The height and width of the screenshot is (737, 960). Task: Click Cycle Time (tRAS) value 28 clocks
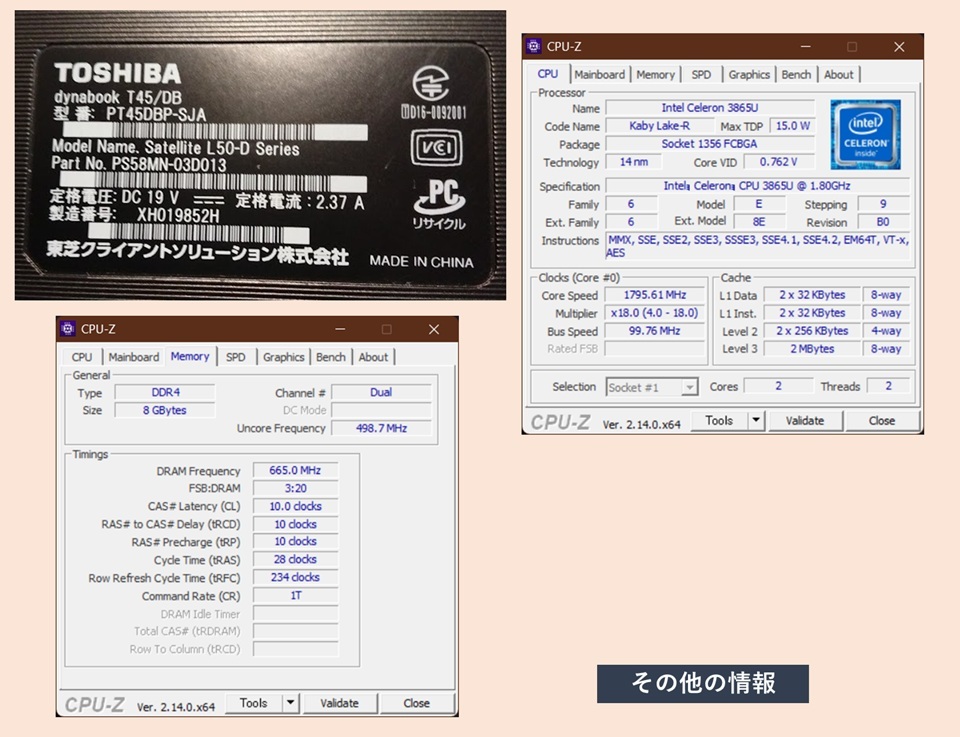point(295,559)
